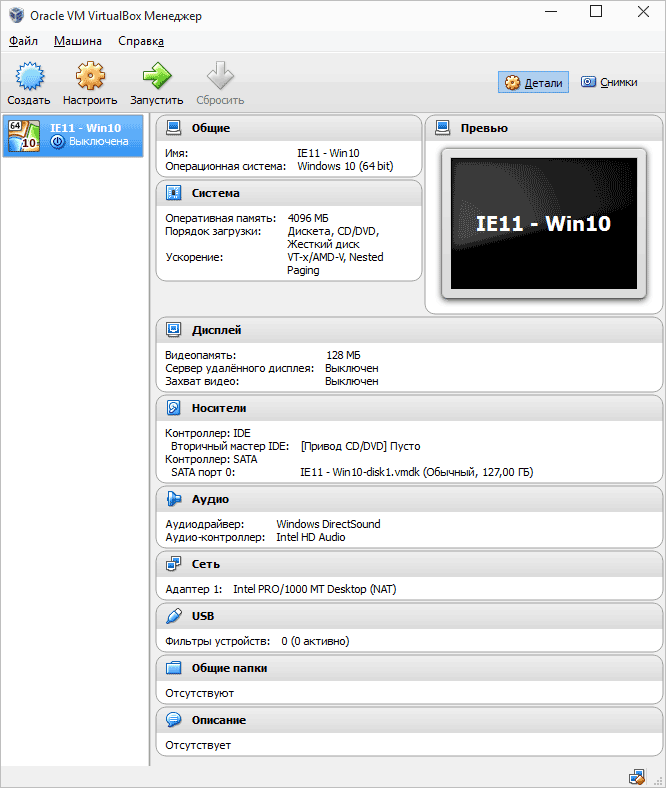The height and width of the screenshot is (788, 666).
Task: Open the Файл menu
Action: click(x=23, y=41)
